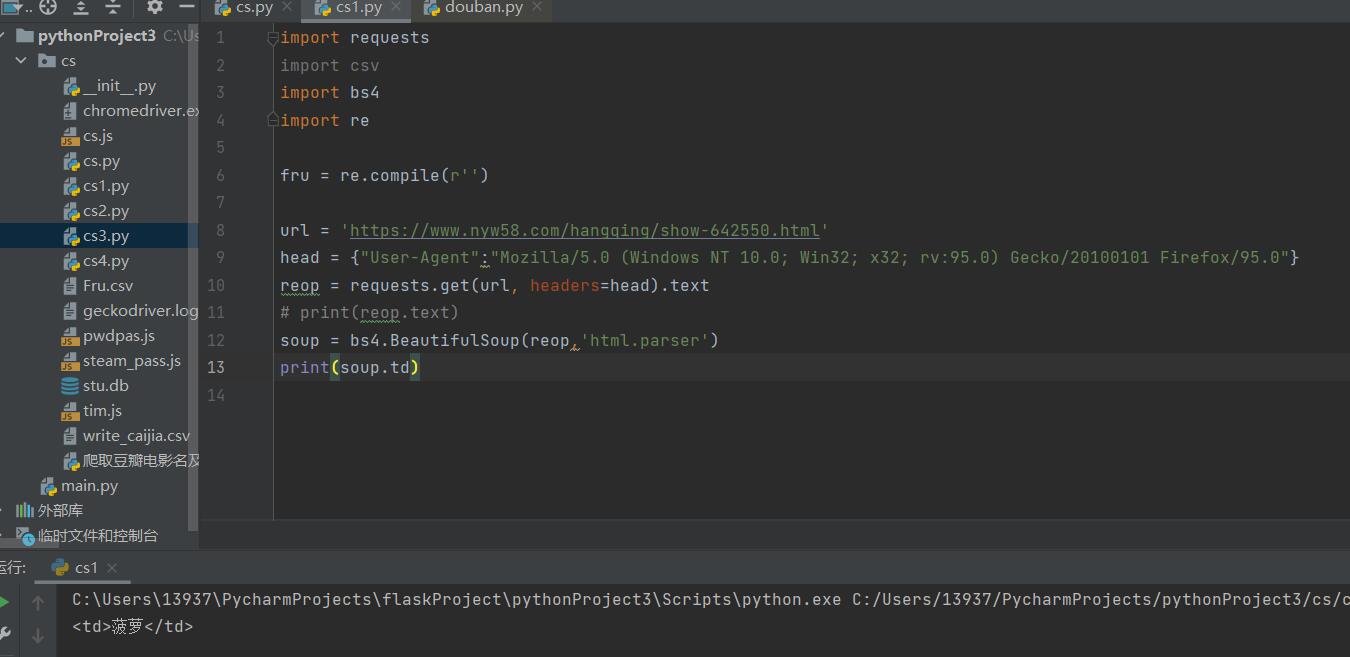Close the cs1 run tab

pyautogui.click(x=112, y=568)
